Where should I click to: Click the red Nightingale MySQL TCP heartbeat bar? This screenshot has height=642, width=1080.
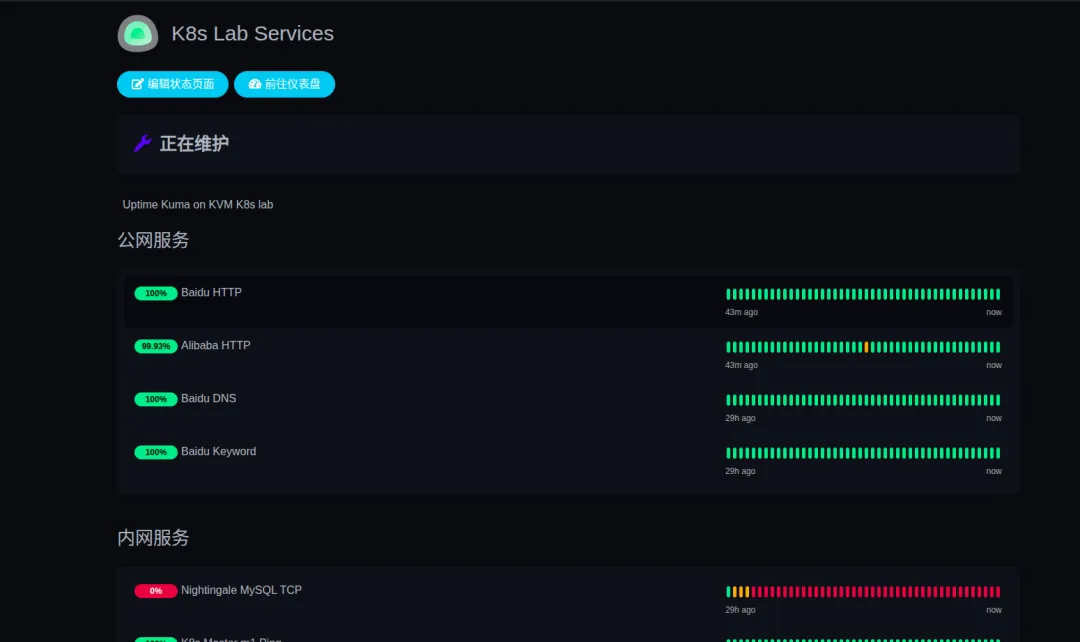click(x=863, y=592)
